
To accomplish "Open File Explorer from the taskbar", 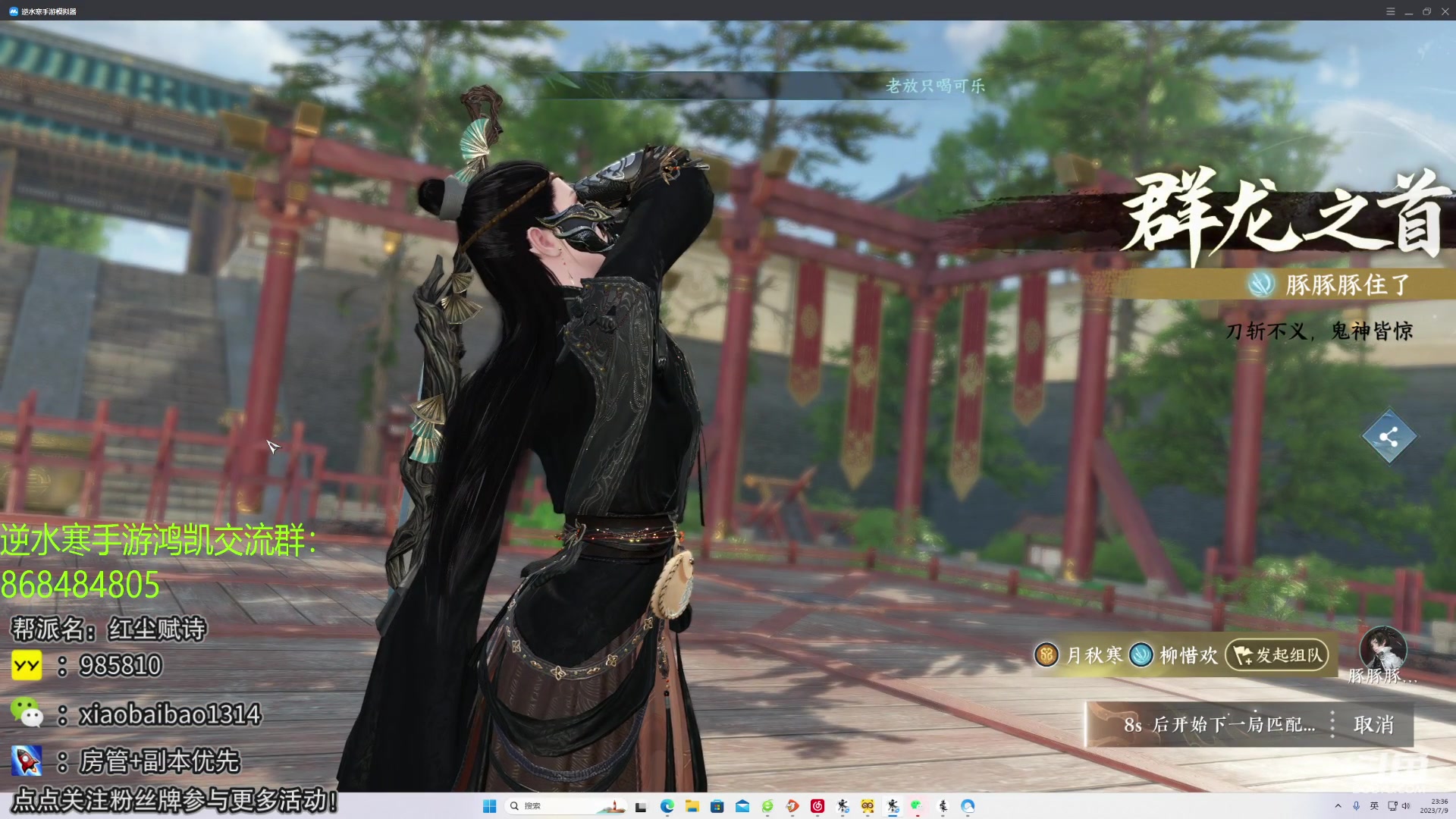I will [x=692, y=806].
